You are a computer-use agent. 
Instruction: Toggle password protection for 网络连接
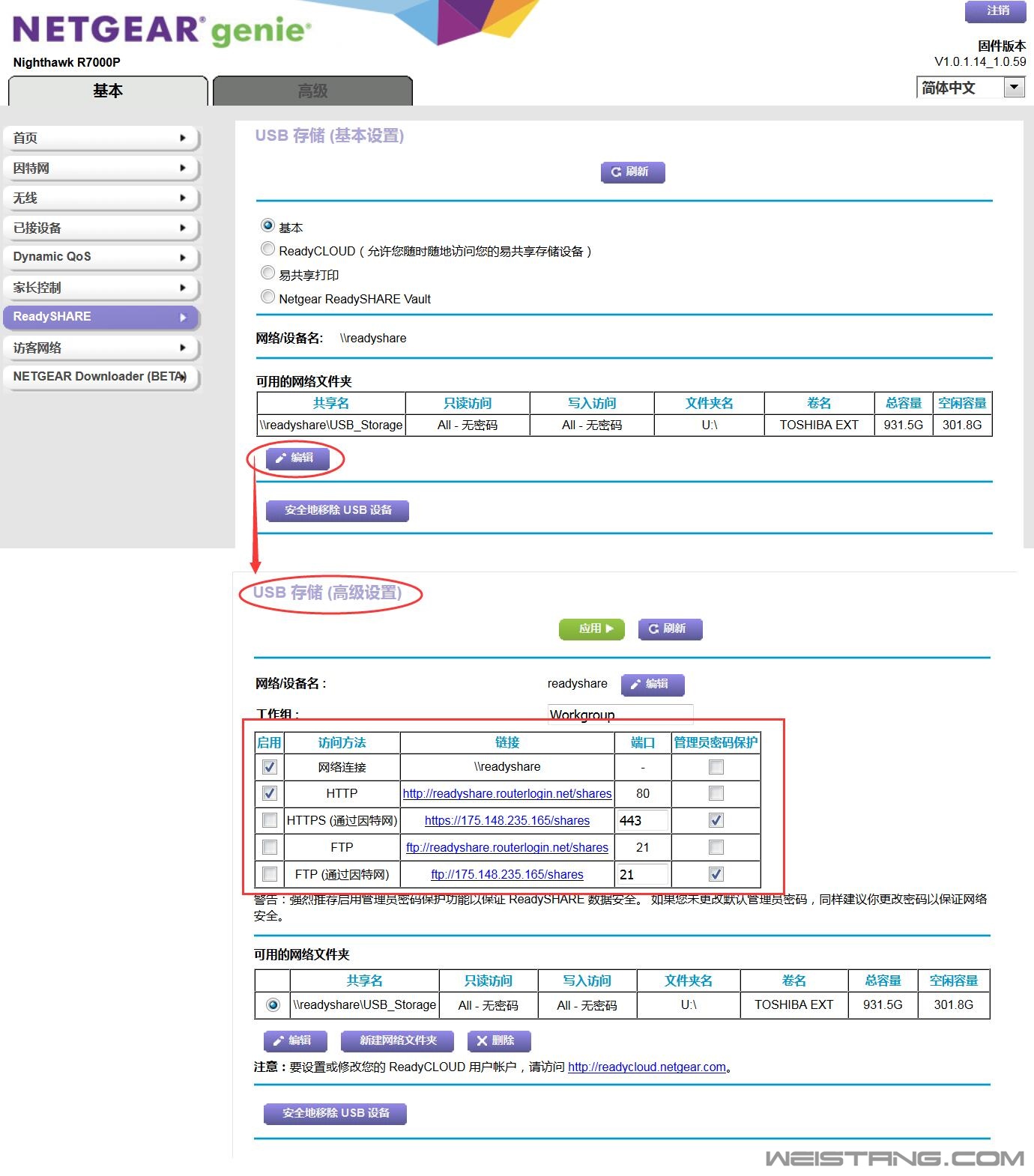pos(716,767)
